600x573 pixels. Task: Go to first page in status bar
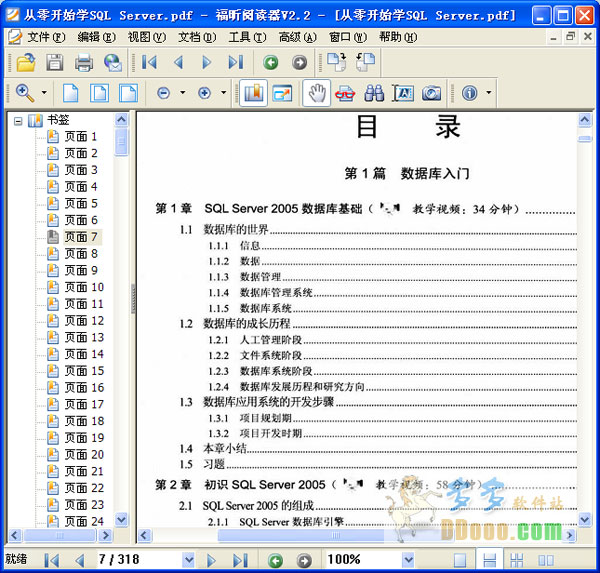click(x=52, y=561)
